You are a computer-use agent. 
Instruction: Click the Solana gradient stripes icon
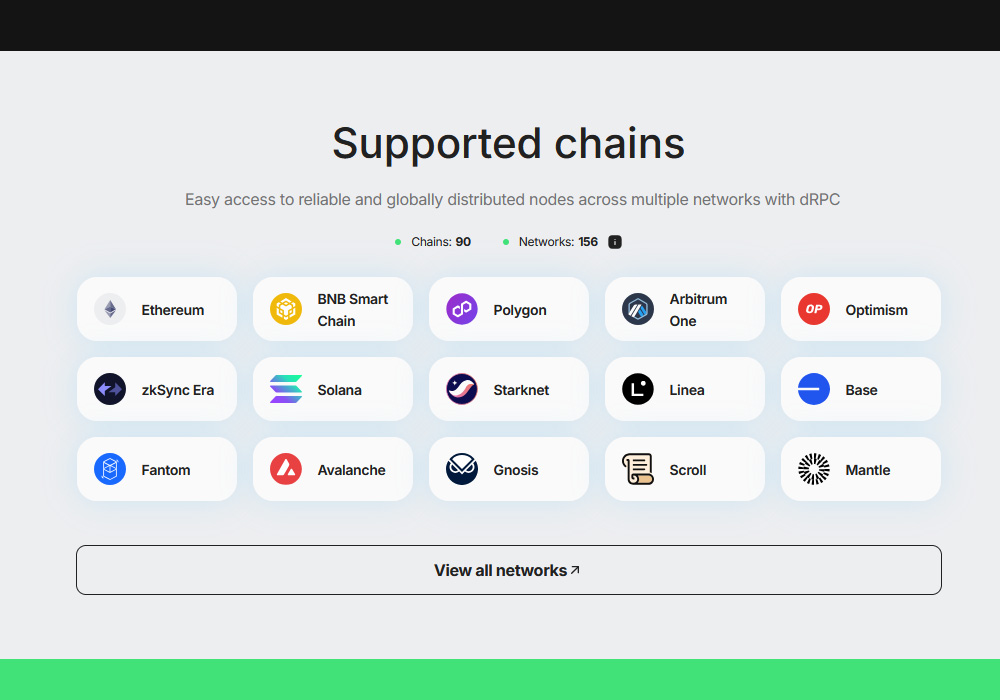[286, 389]
